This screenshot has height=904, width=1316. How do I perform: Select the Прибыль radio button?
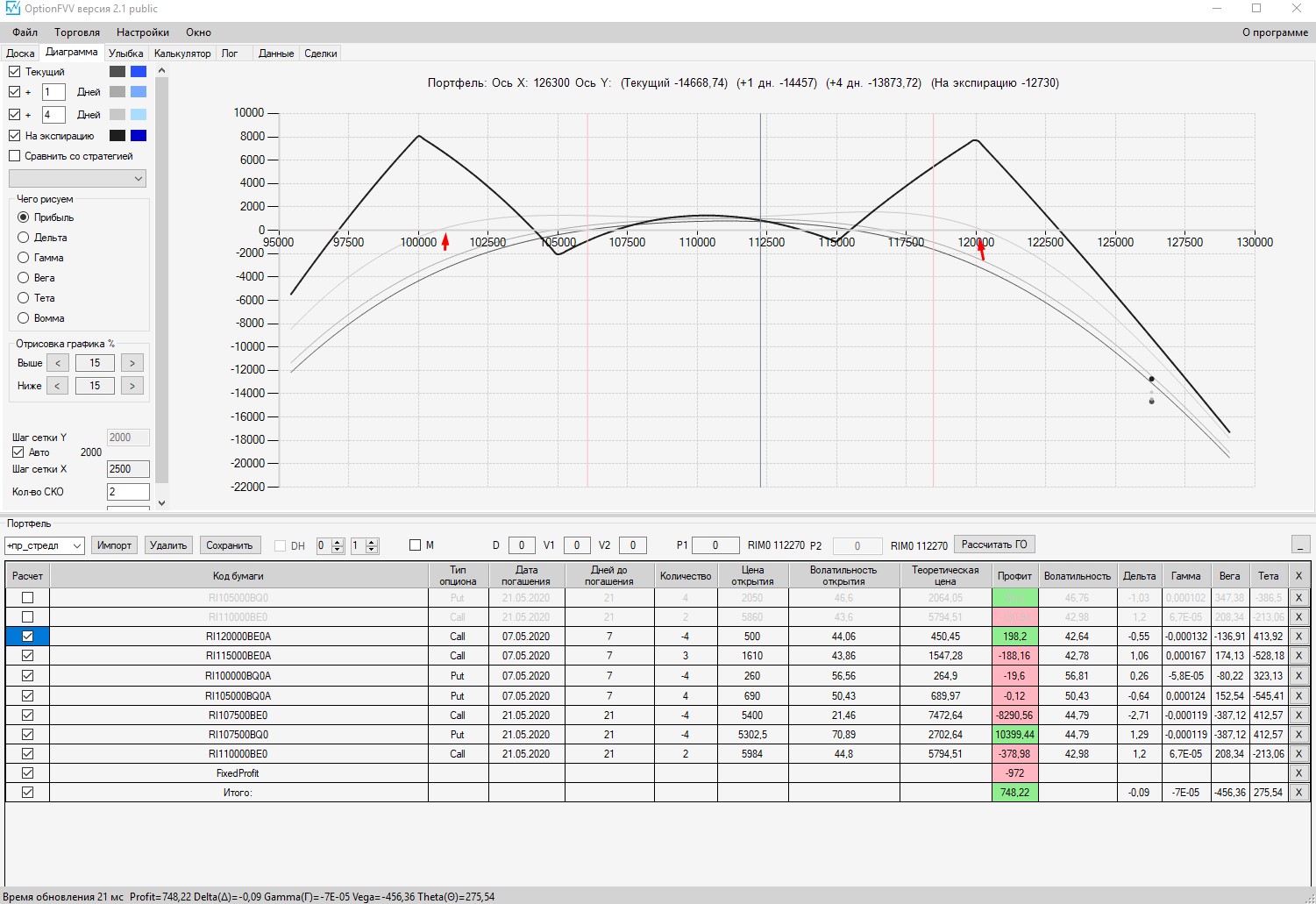[x=24, y=217]
